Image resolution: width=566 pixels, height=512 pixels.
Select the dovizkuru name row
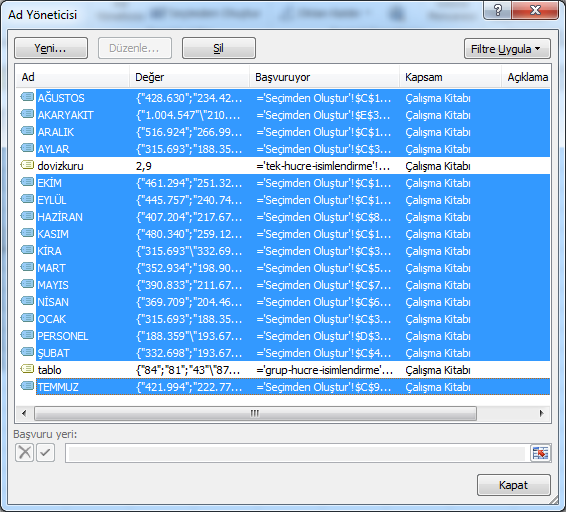(x=283, y=166)
